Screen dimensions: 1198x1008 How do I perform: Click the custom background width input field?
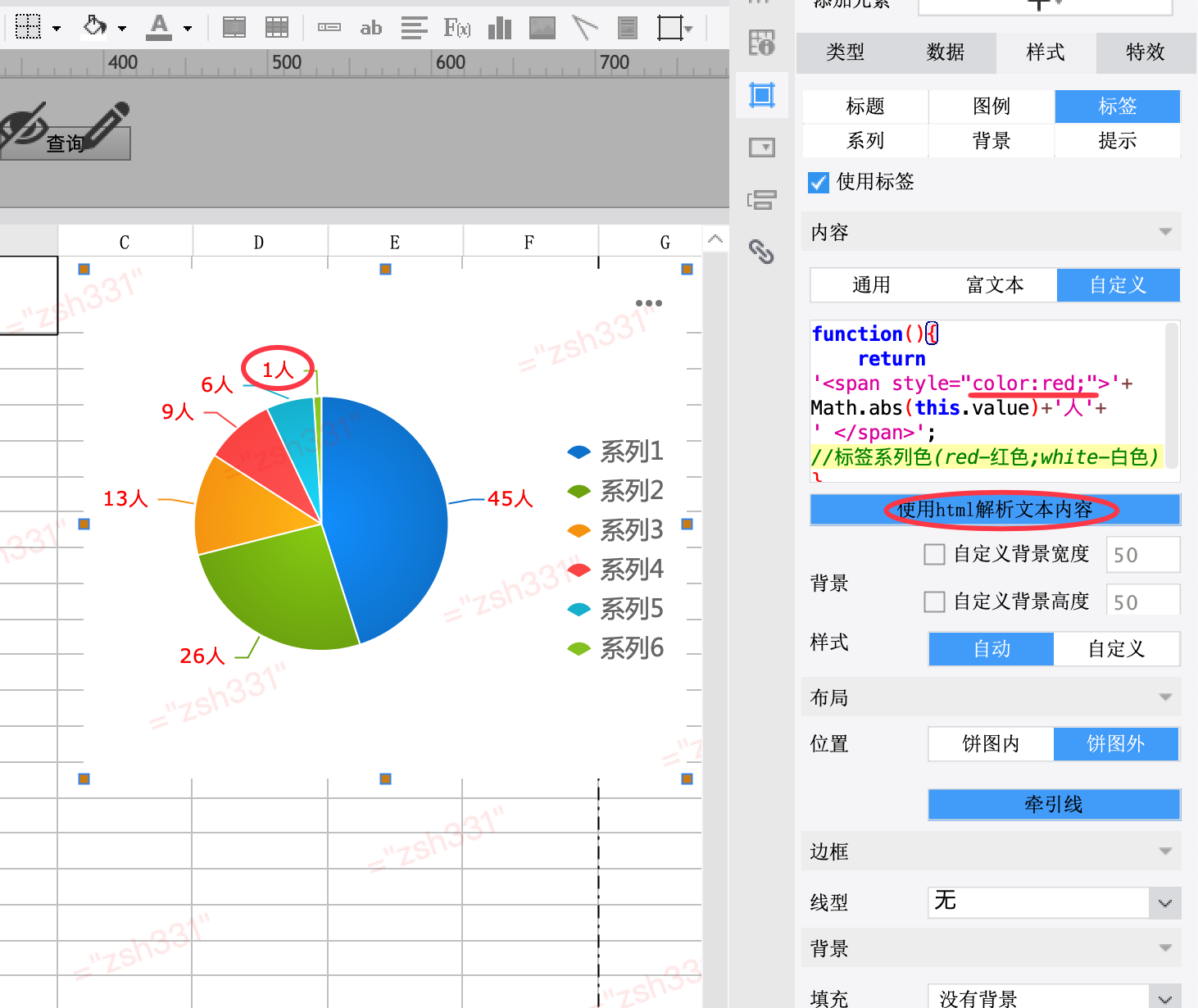pyautogui.click(x=1142, y=555)
